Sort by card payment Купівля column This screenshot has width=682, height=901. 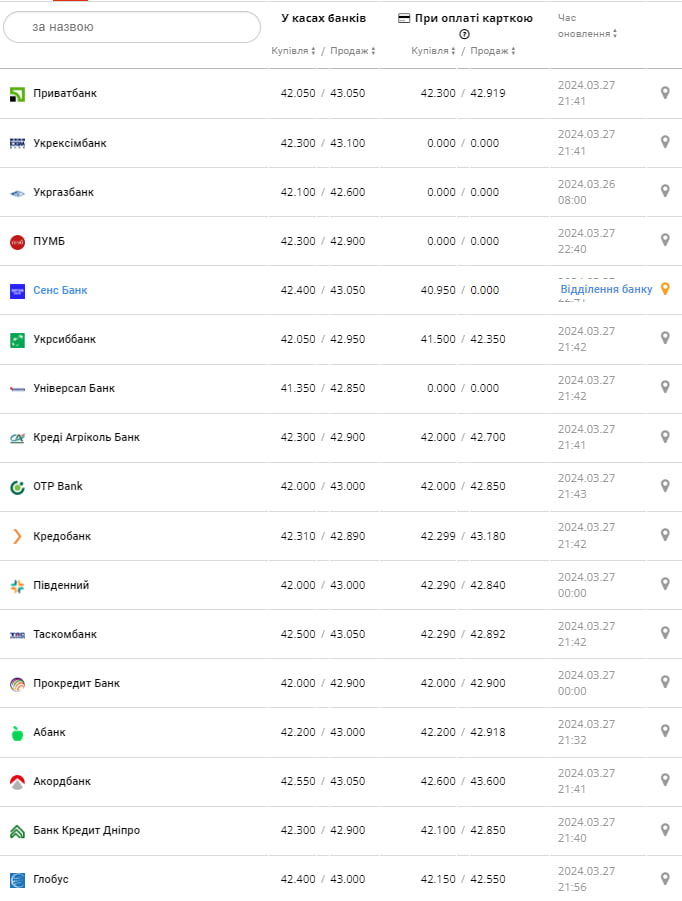(434, 51)
